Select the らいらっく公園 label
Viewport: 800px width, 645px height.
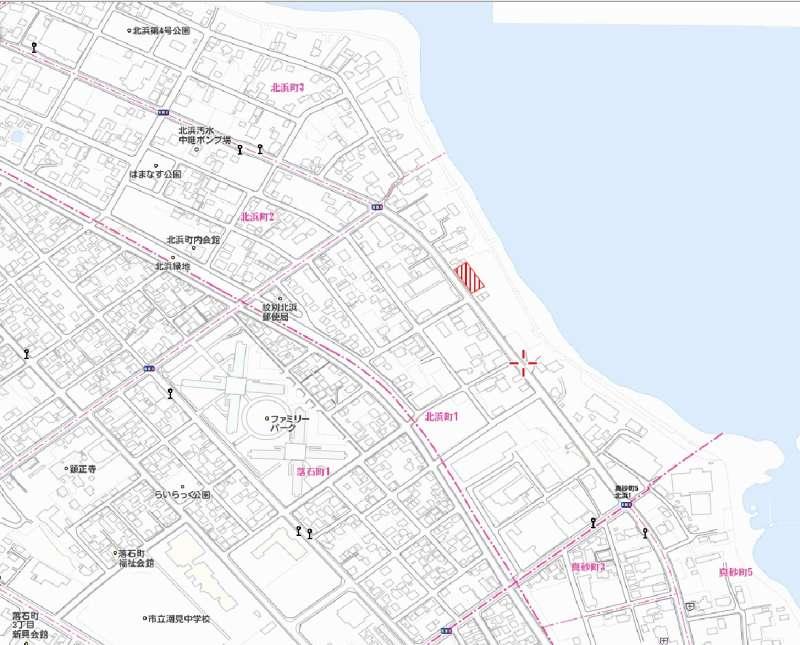coord(182,495)
